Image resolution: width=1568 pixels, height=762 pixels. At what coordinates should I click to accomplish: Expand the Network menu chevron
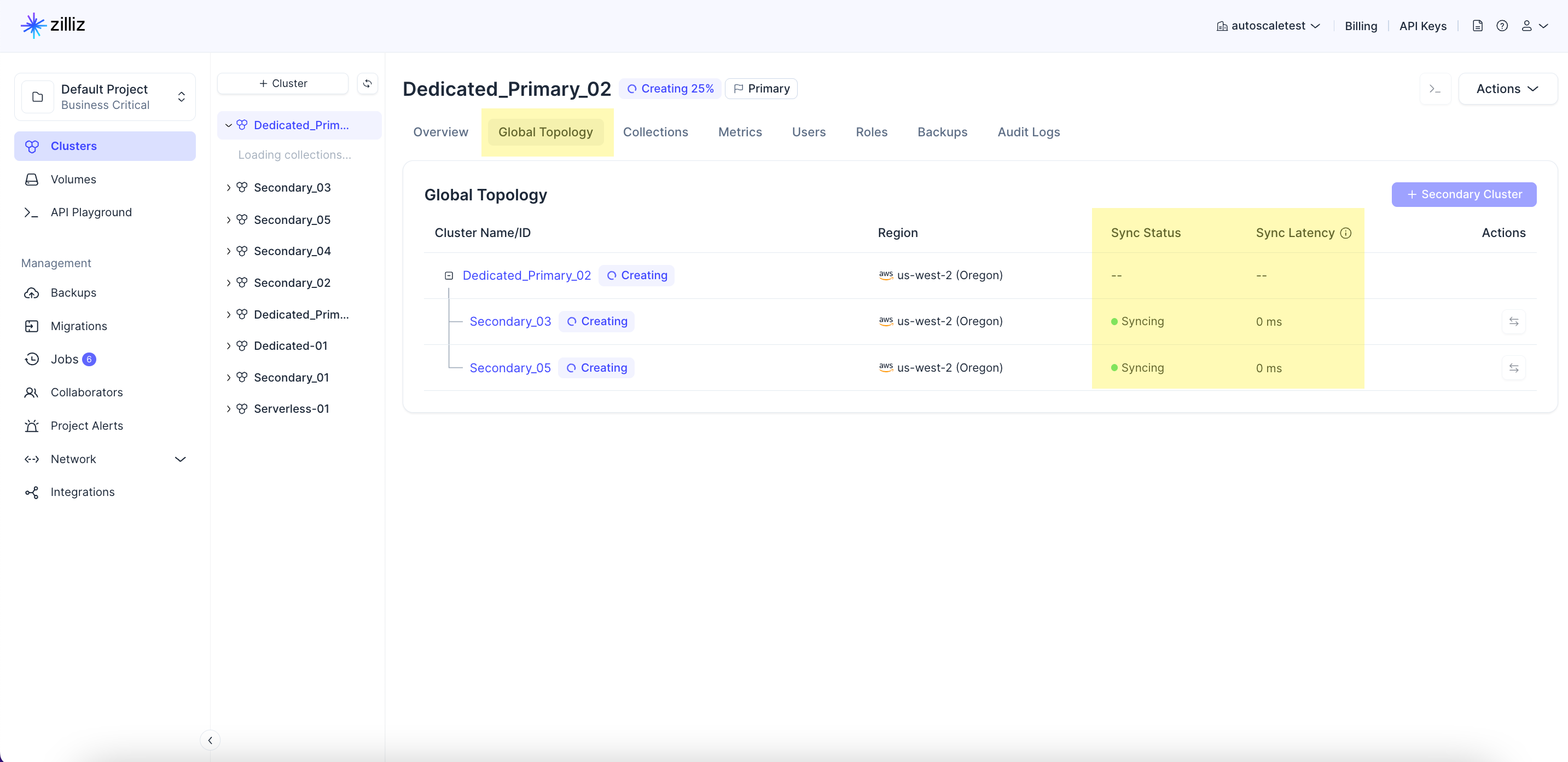tap(180, 459)
